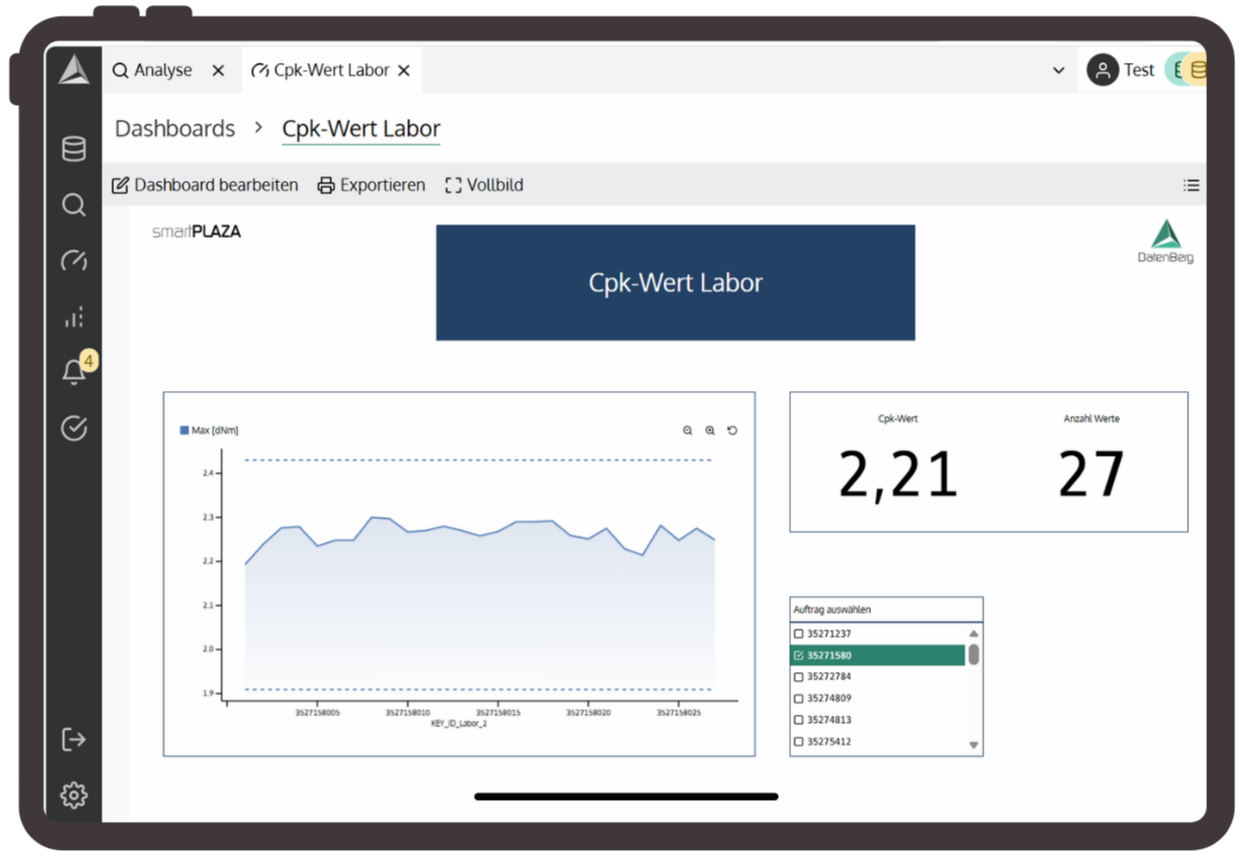Click the order list scrollbar thumb
1252x861 pixels.
(973, 655)
